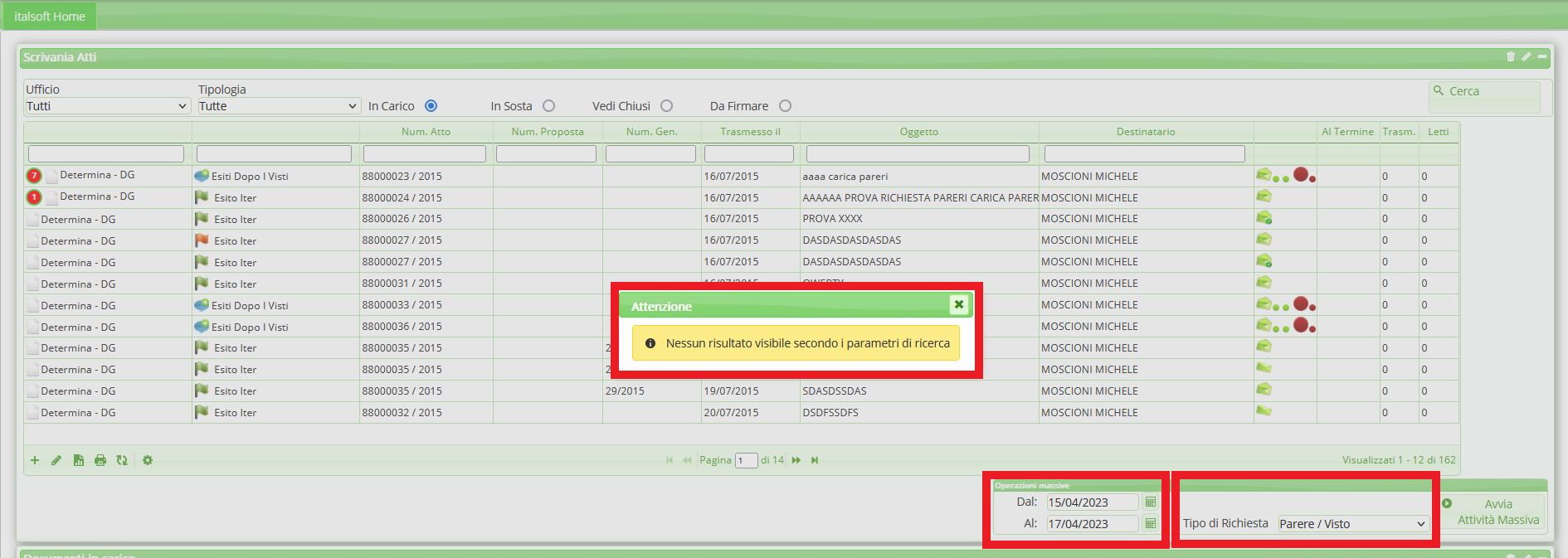Select the Vedi Chiusi radio button
Viewport: 1568px width, 558px height.
click(666, 106)
